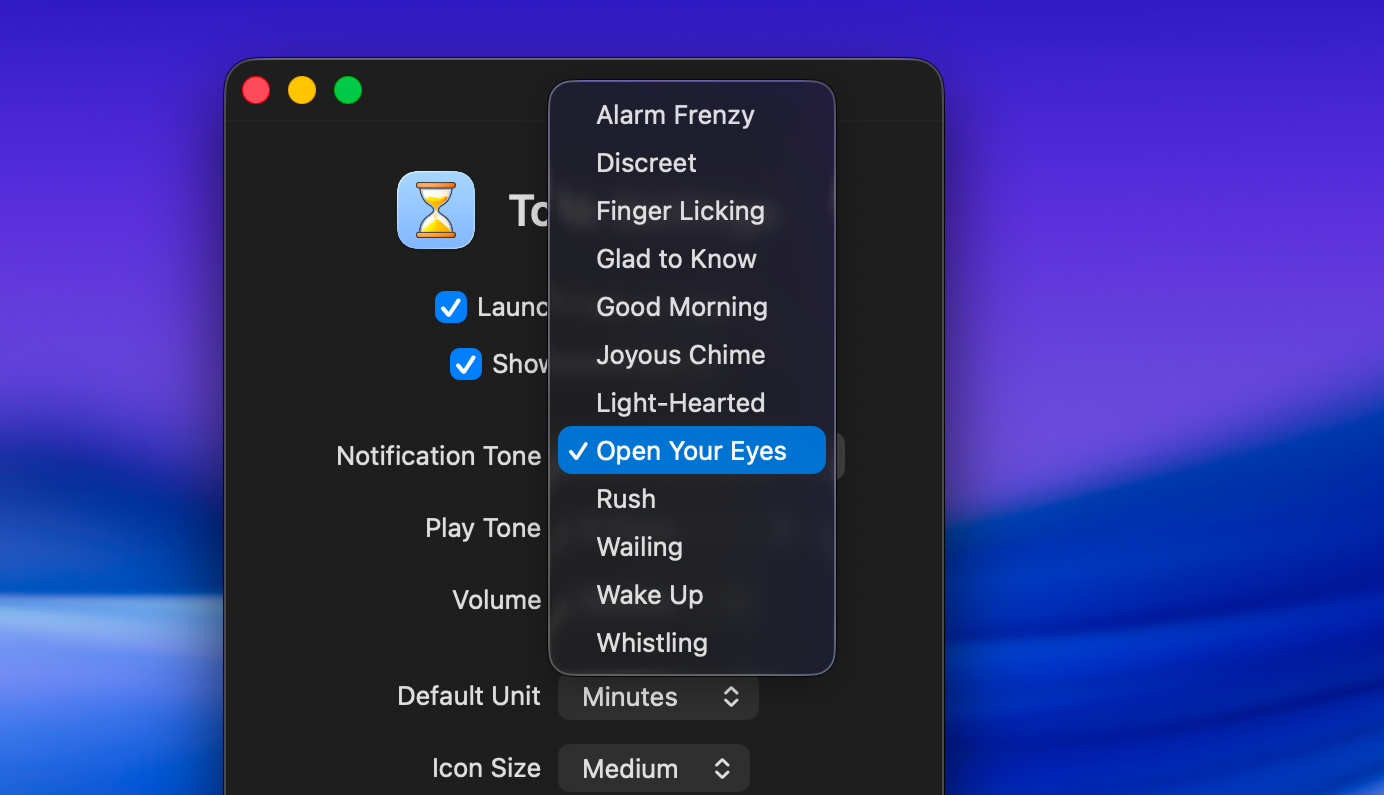The width and height of the screenshot is (1384, 795).
Task: Open the Default Unit dropdown
Action: (658, 697)
